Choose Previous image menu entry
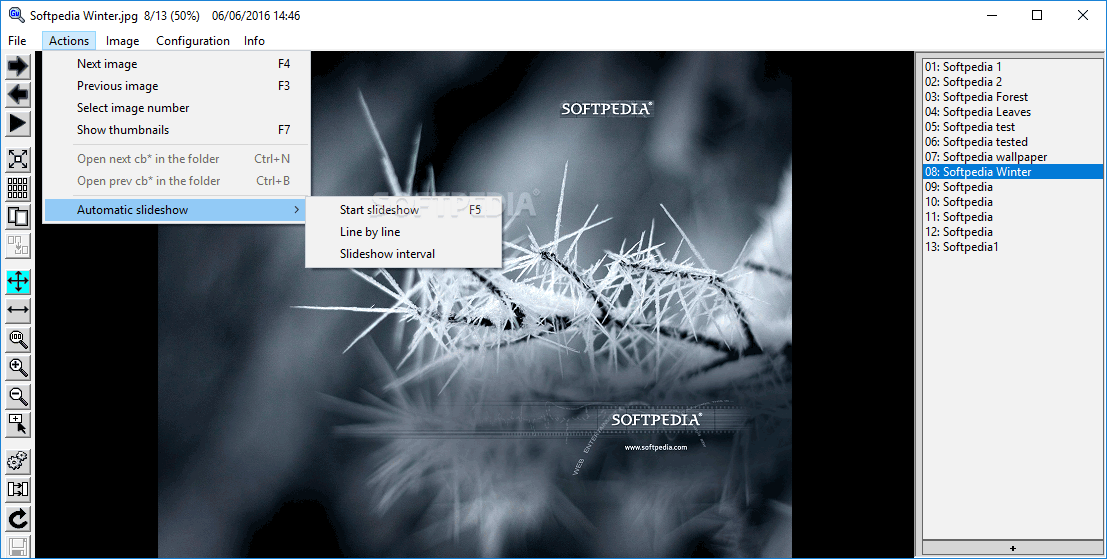The height and width of the screenshot is (559, 1107). [176, 85]
